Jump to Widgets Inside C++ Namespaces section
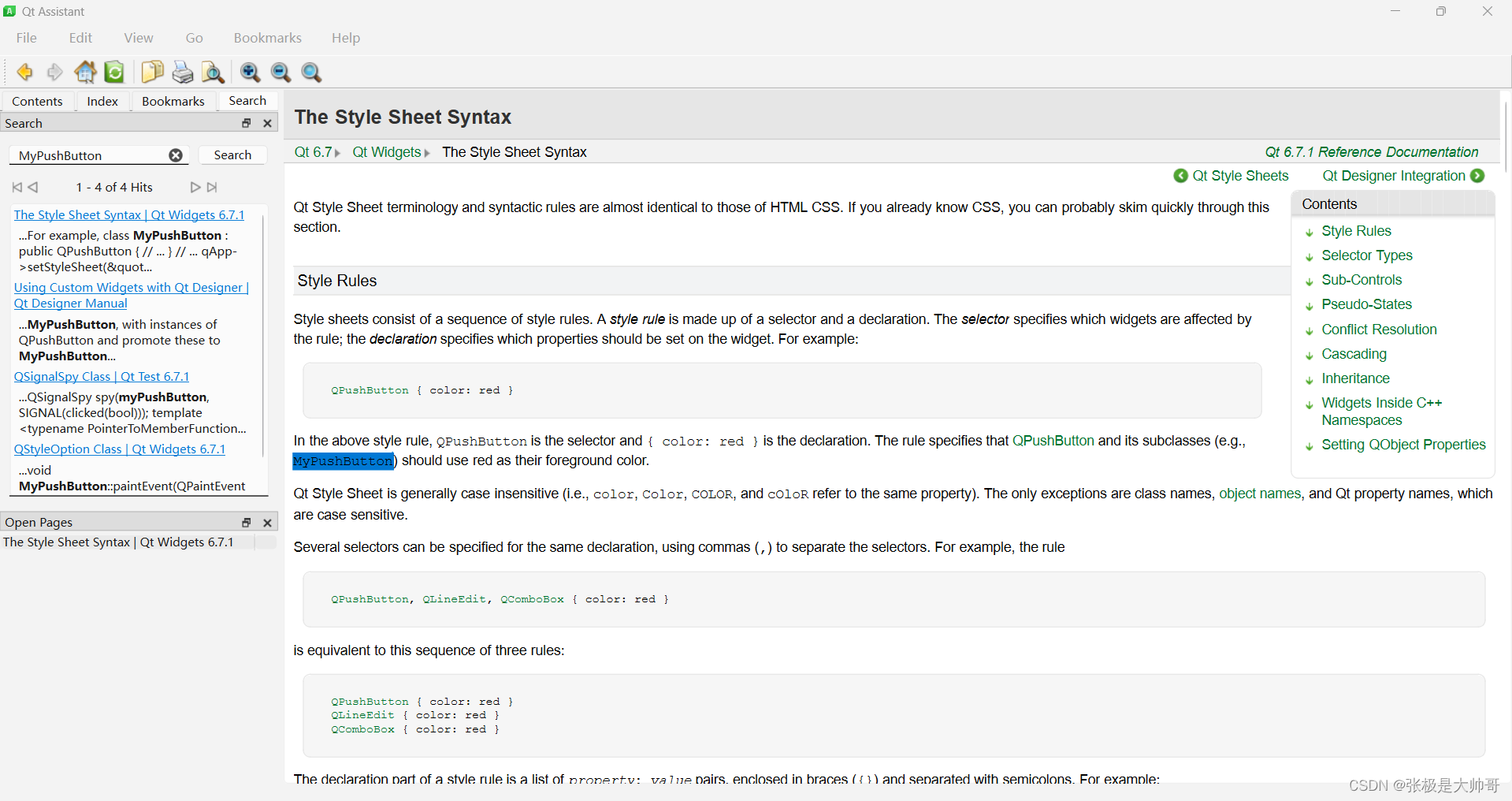 (1381, 412)
